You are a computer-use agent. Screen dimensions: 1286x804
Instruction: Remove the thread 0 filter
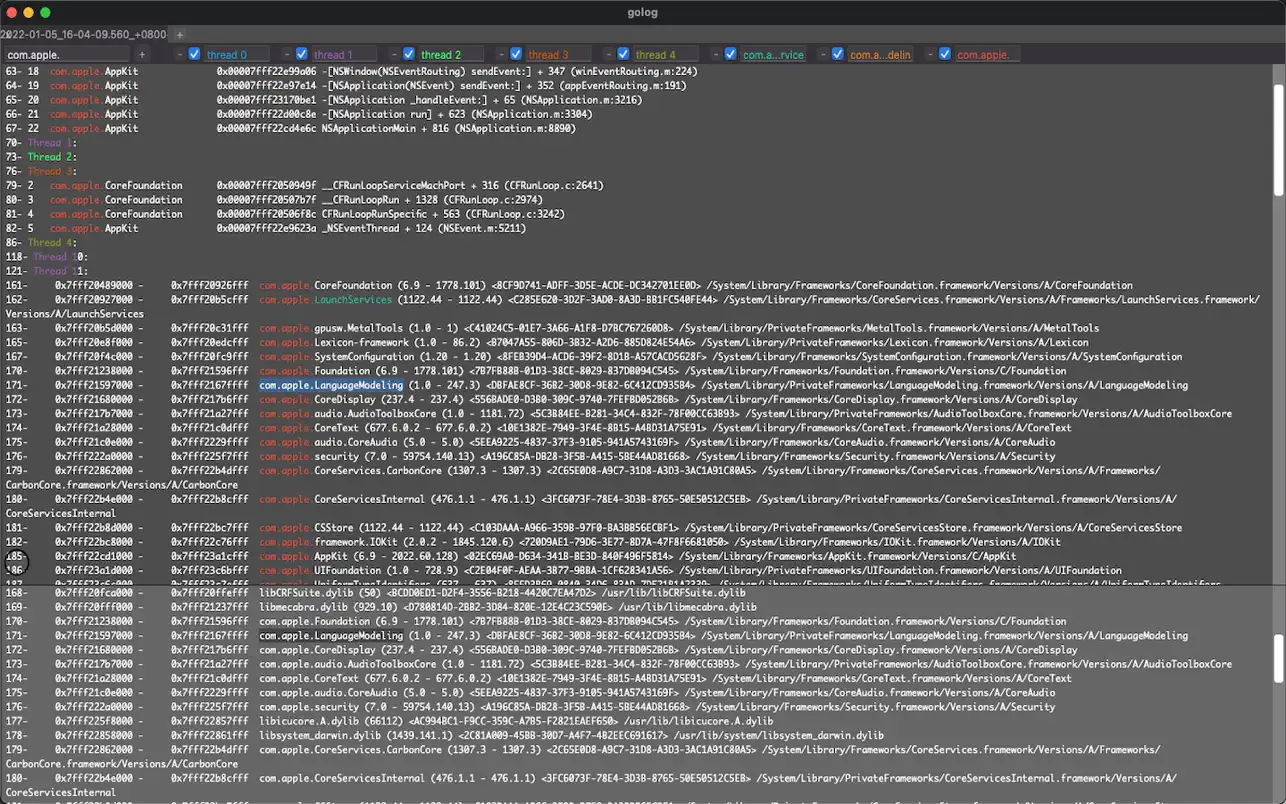coord(179,54)
